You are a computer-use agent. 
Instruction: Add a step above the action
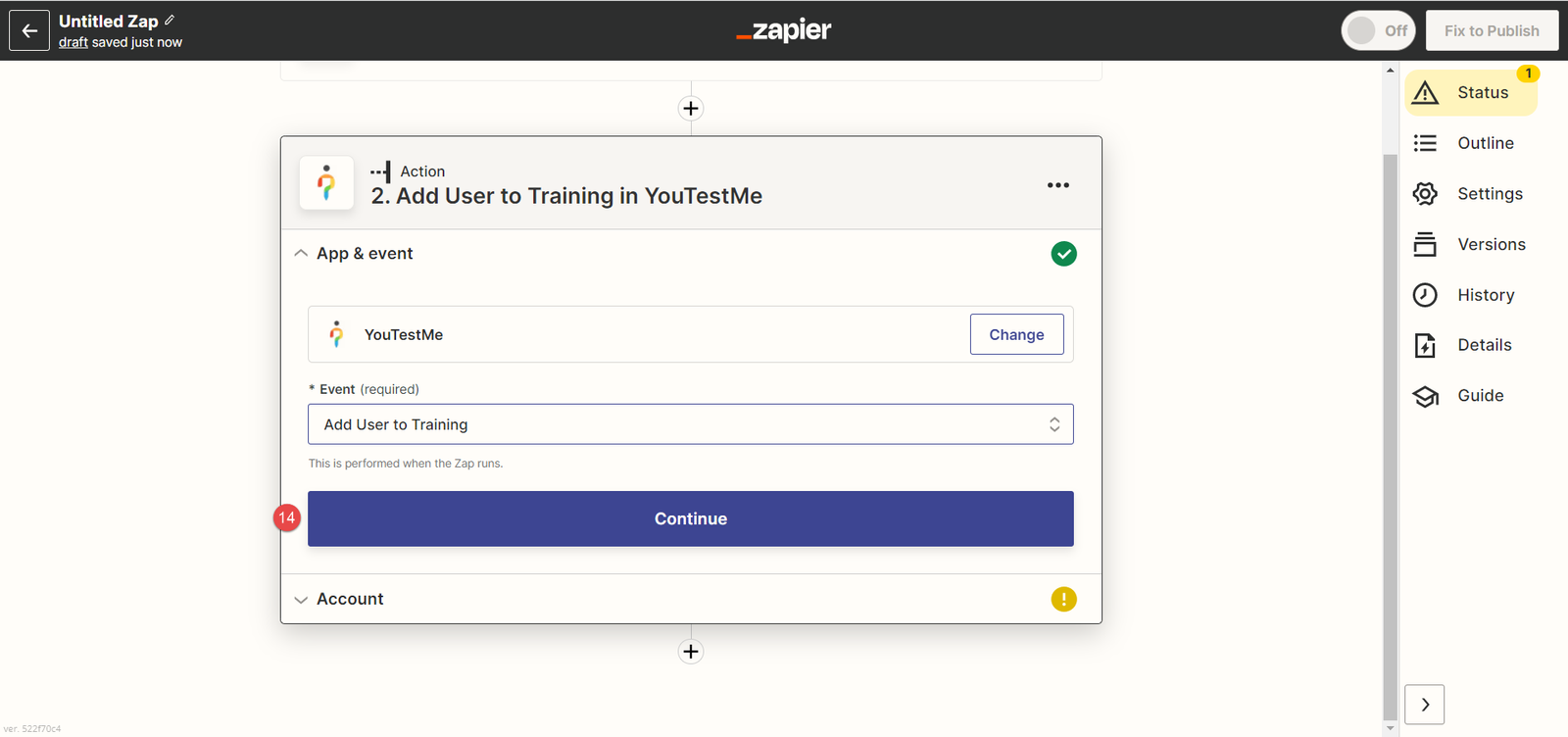[x=691, y=109]
